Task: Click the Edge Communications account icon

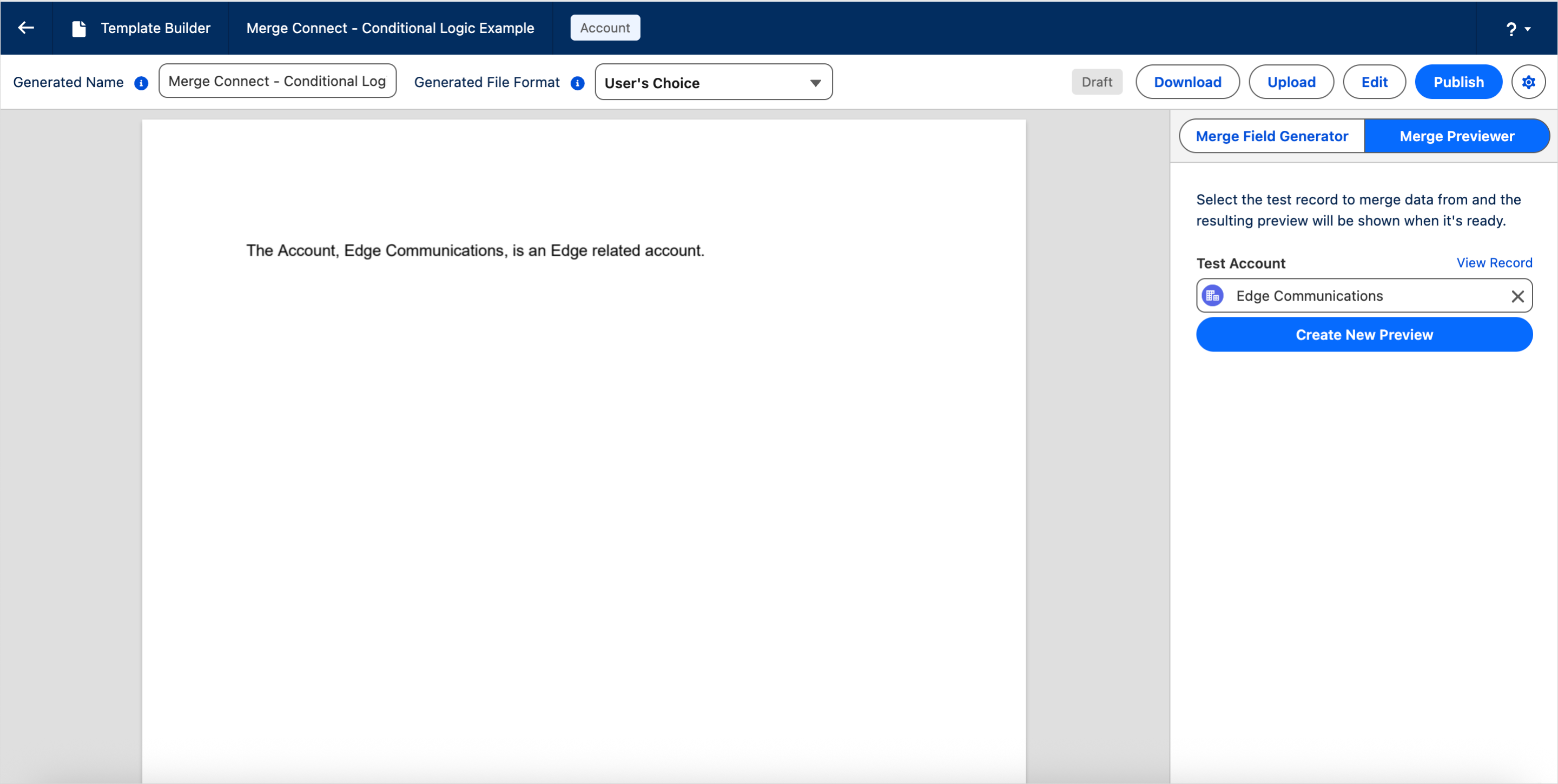Action: coord(1213,296)
